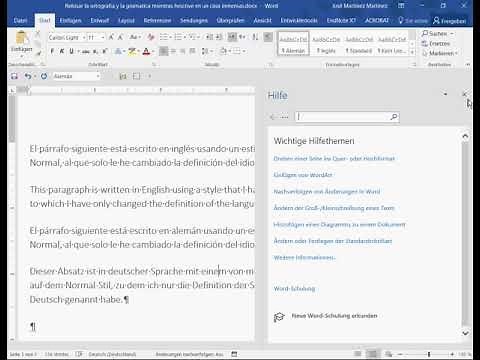Switch to the Überprüfen ribbon tab

(230, 21)
